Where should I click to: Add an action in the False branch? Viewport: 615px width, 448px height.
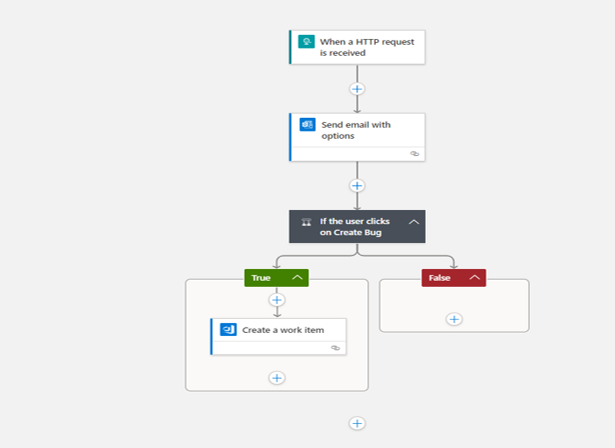(x=454, y=319)
